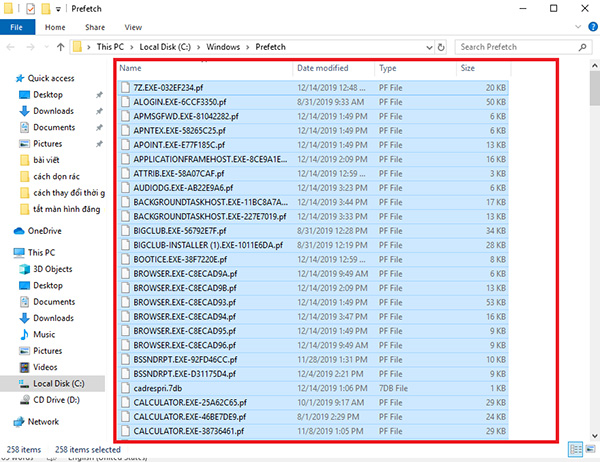Switch to details view layout
The image size is (600, 462).
pos(575,449)
